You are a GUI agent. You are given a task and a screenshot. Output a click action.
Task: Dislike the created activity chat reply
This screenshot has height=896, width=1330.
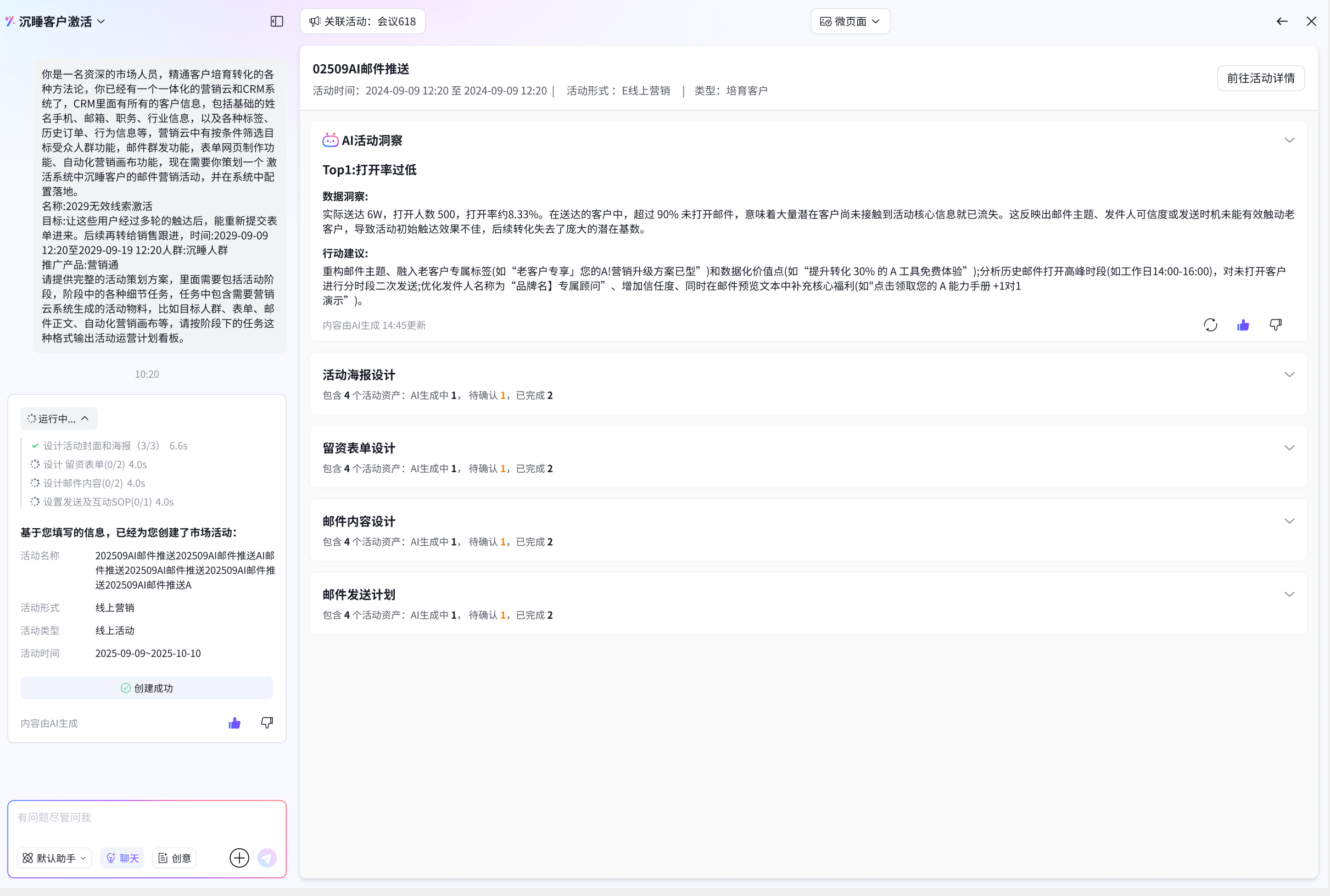pos(267,723)
